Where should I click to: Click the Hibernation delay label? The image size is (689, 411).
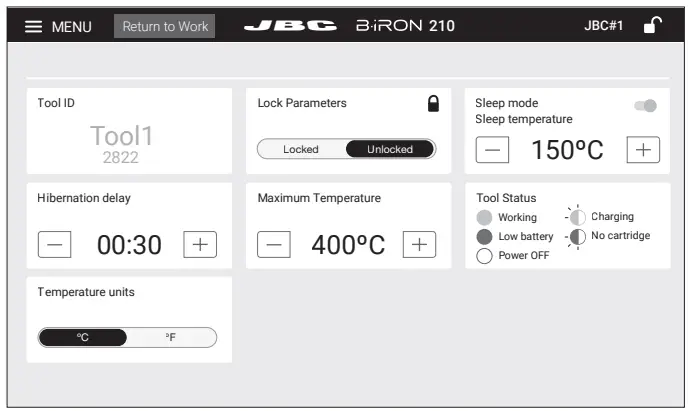84,198
